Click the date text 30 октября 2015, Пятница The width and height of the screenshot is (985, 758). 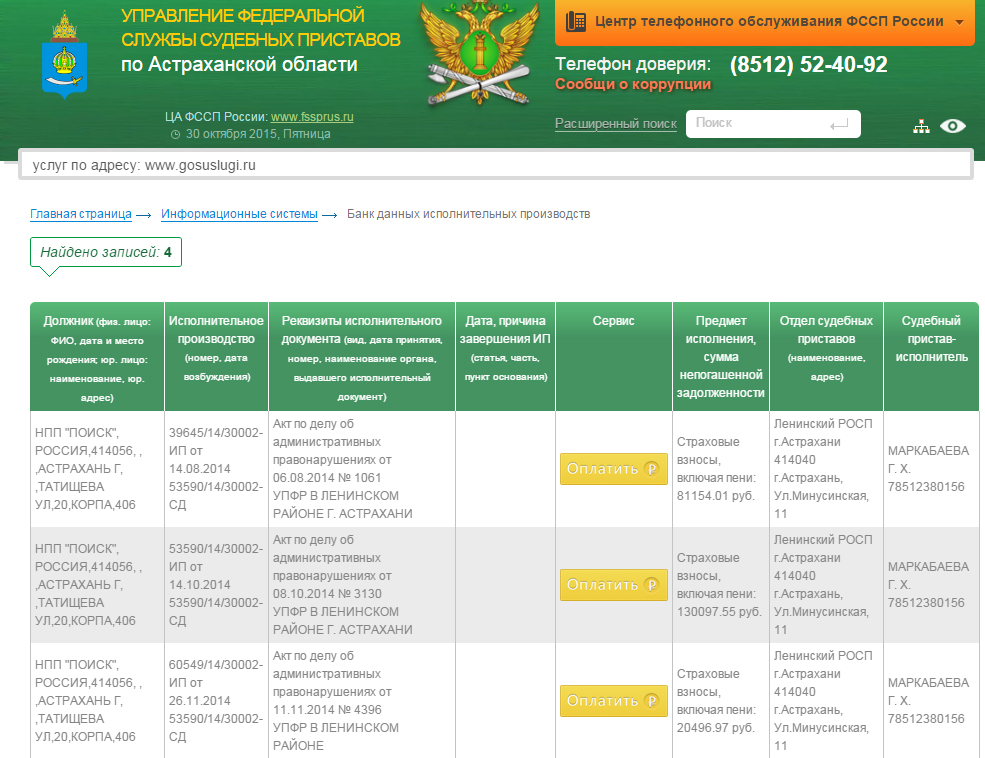[x=258, y=134]
